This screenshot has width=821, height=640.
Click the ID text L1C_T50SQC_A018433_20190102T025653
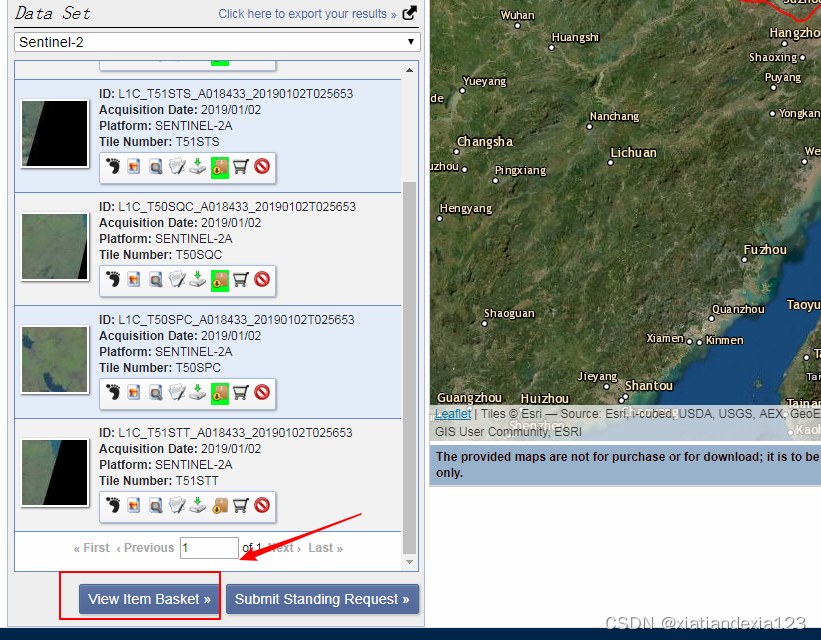pyautogui.click(x=237, y=207)
